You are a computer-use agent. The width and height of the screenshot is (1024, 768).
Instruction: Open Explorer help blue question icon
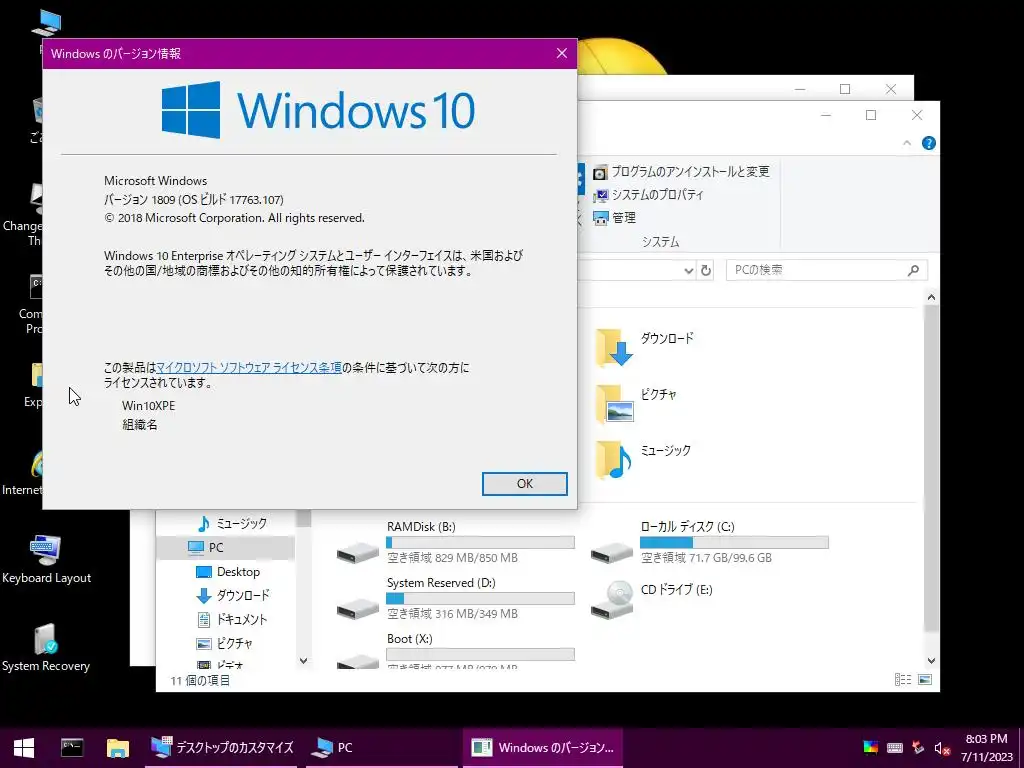(x=928, y=143)
